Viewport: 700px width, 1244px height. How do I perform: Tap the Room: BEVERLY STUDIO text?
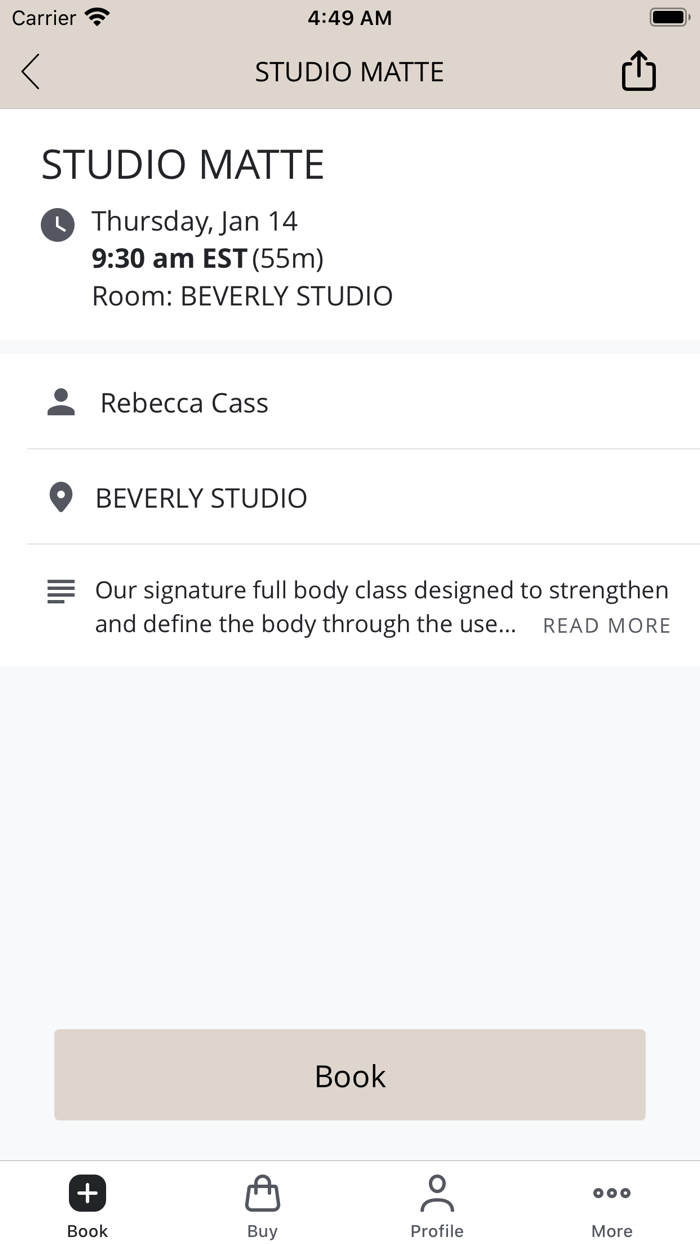click(x=242, y=296)
